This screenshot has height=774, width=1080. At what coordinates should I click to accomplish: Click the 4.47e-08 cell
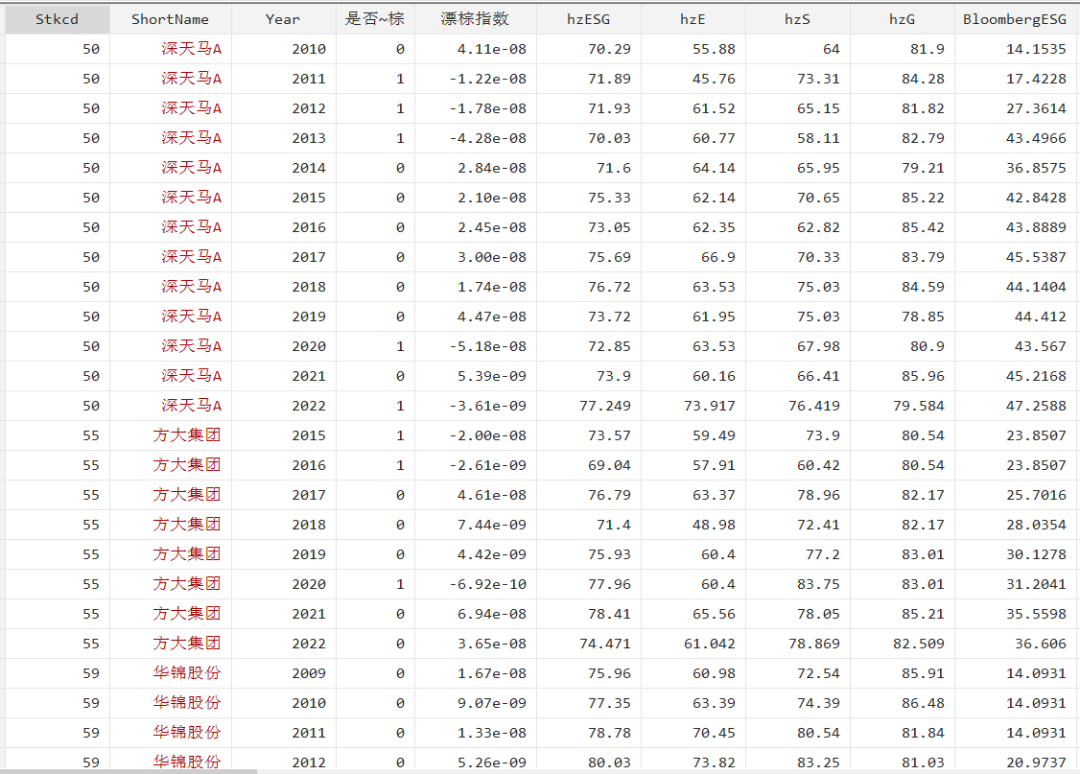click(475, 316)
